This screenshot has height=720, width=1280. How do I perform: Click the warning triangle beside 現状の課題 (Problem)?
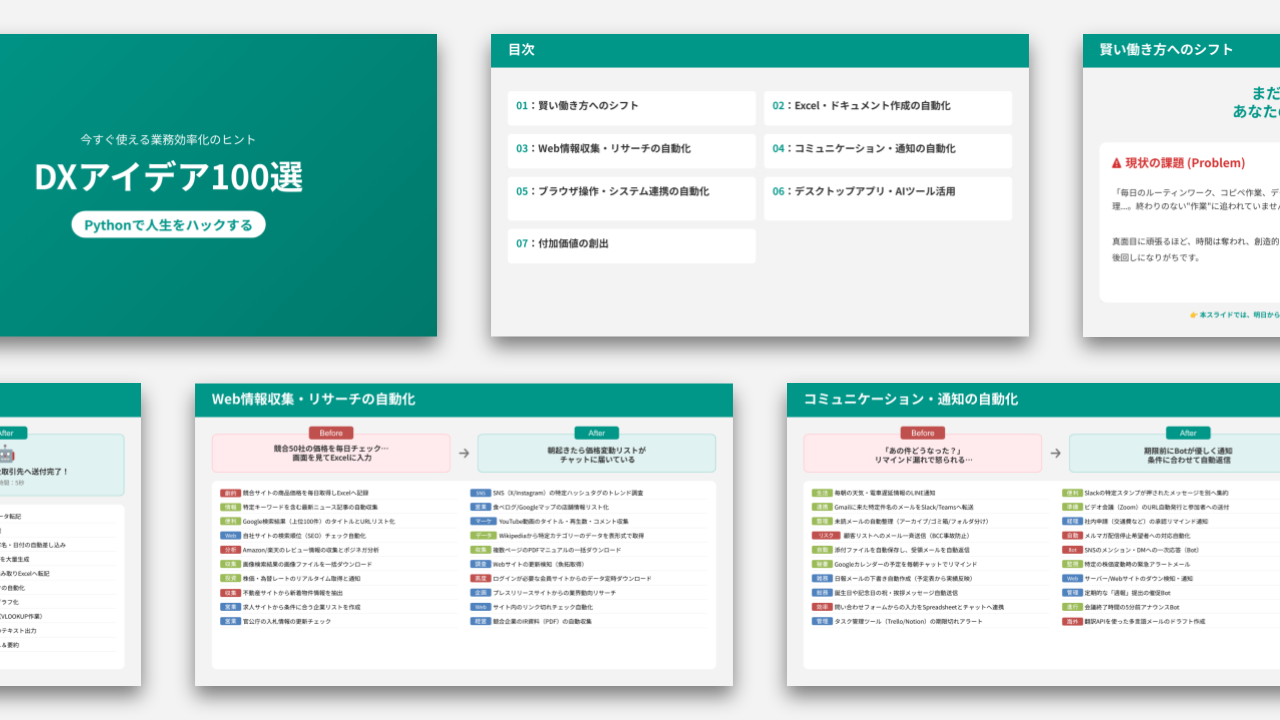[1116, 163]
